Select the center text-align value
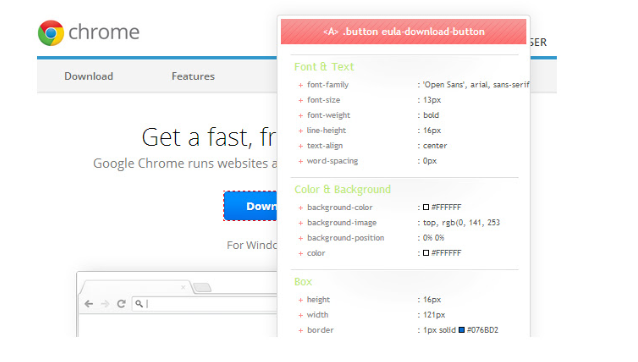The image size is (638, 362). [x=435, y=146]
